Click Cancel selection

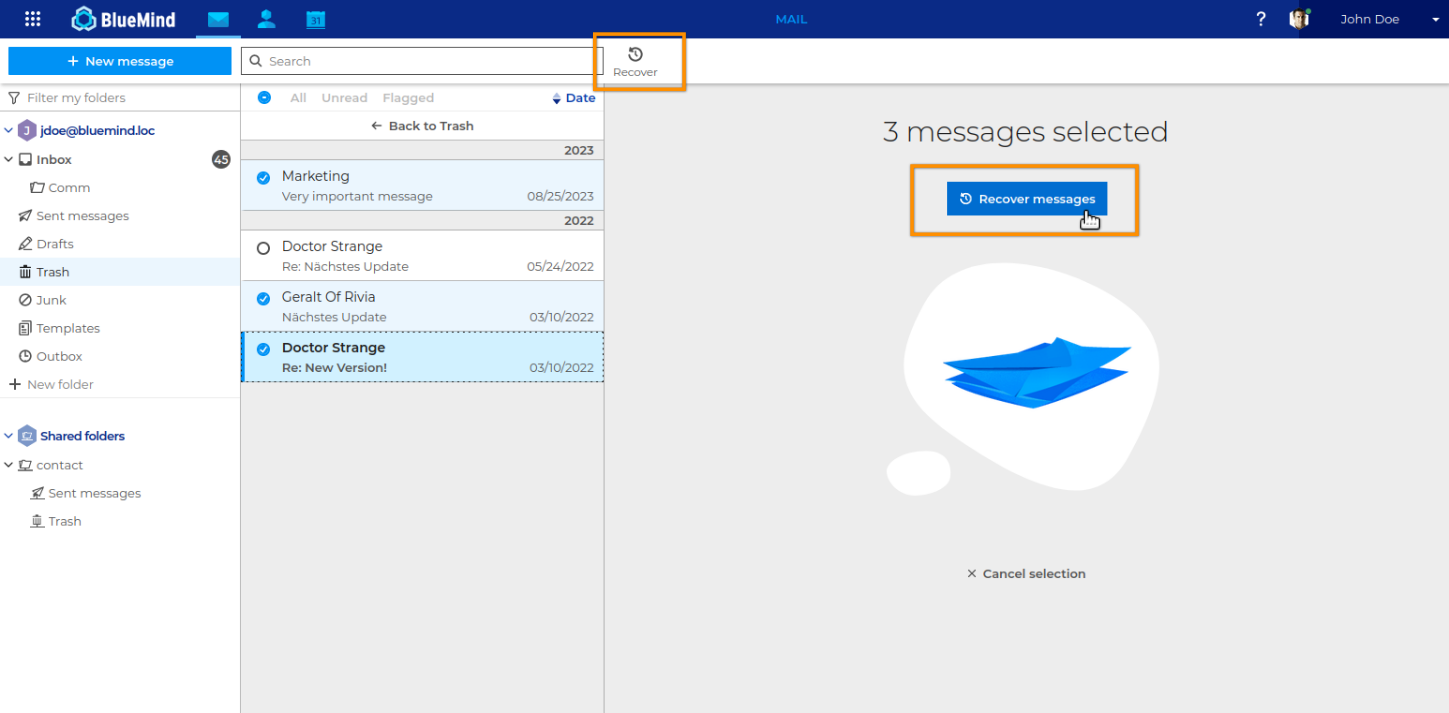click(1026, 574)
